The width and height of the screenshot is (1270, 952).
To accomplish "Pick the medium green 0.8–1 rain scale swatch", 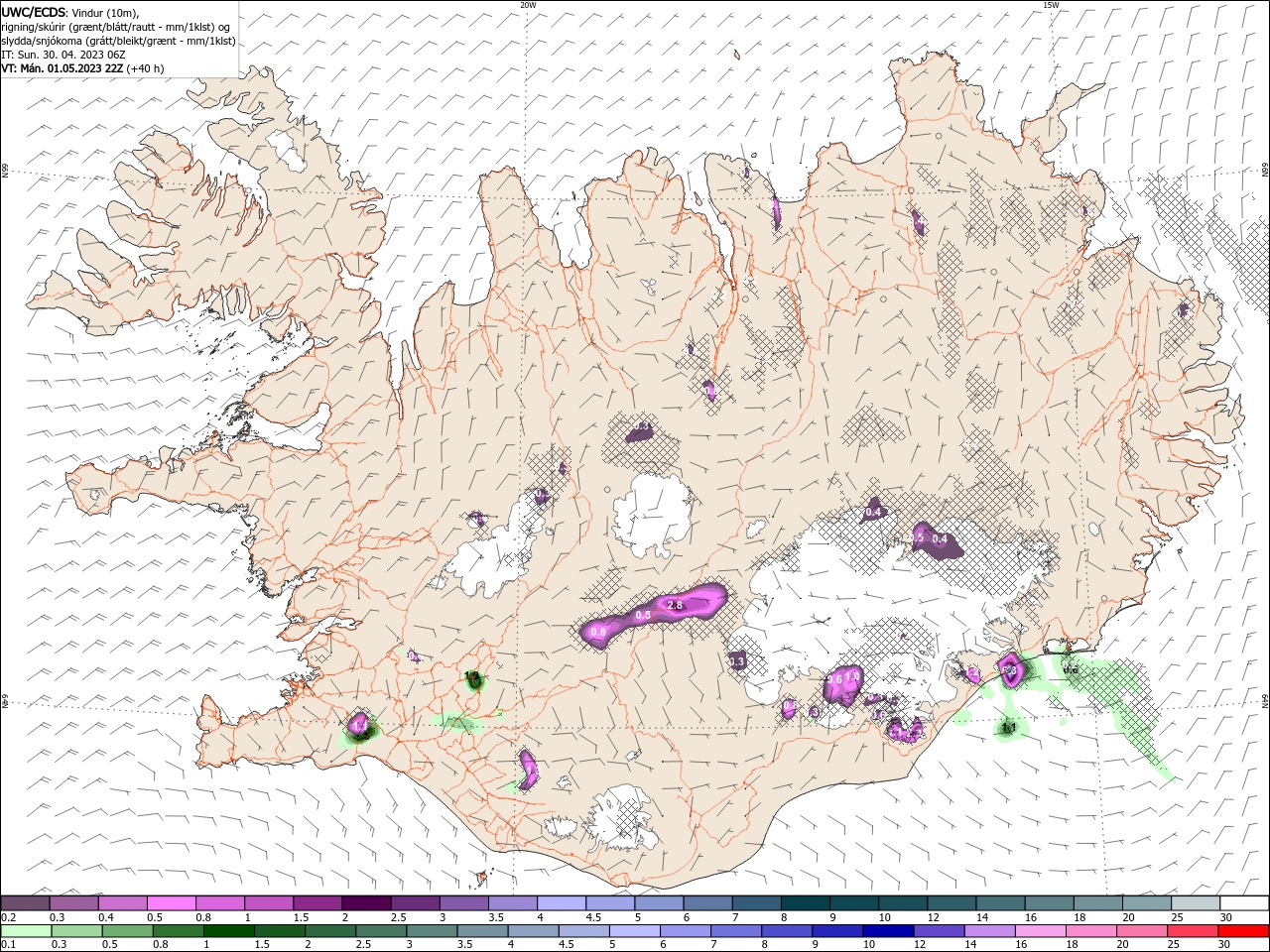I will (178, 931).
